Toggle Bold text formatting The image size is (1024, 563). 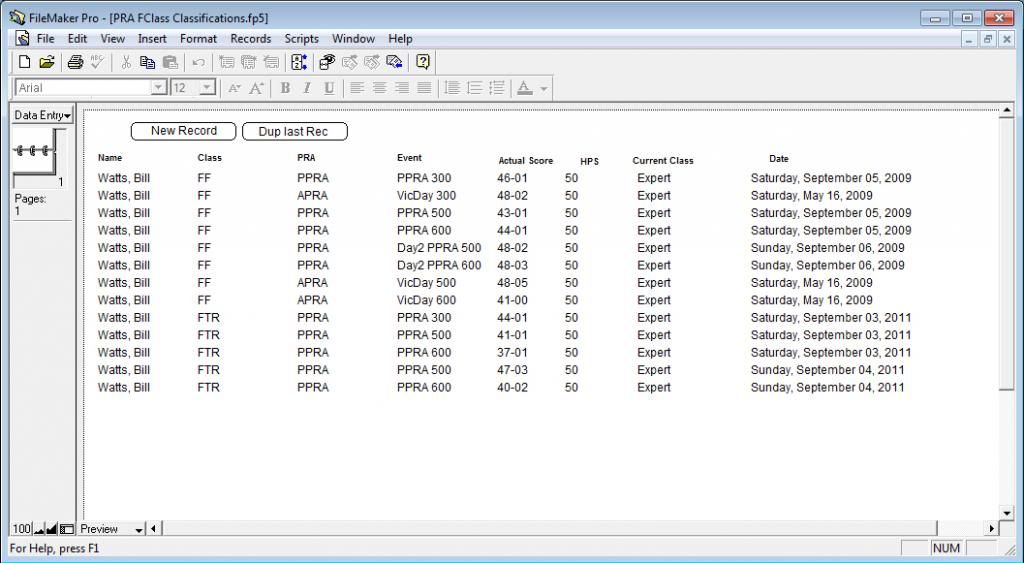(285, 88)
